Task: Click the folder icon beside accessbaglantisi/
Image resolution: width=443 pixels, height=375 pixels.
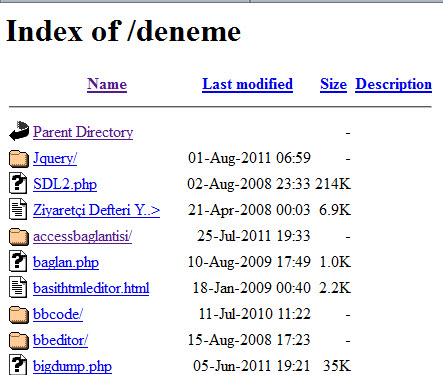Action: pyautogui.click(x=19, y=236)
